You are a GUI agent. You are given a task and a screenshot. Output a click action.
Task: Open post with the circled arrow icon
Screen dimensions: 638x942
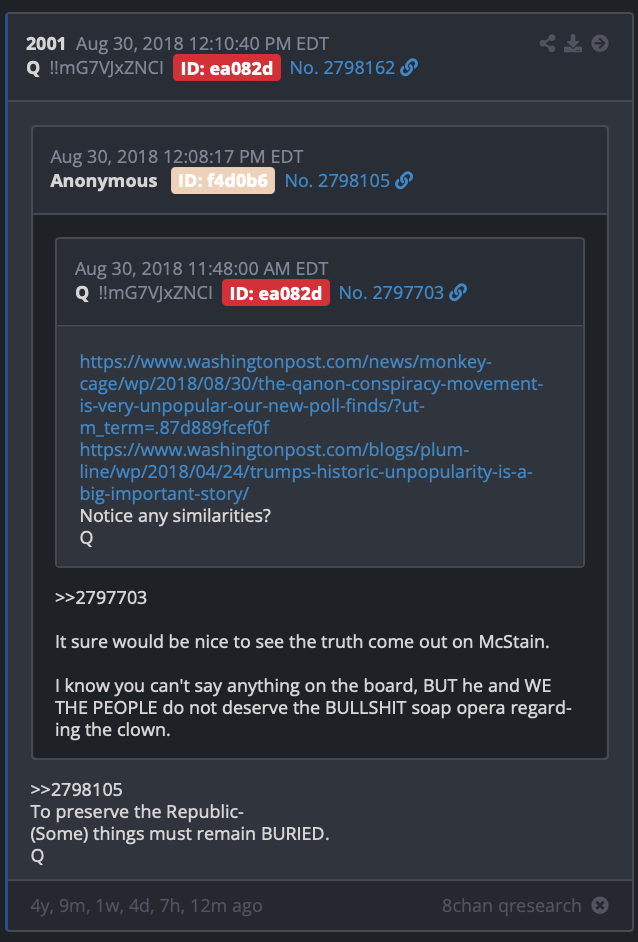coord(600,43)
